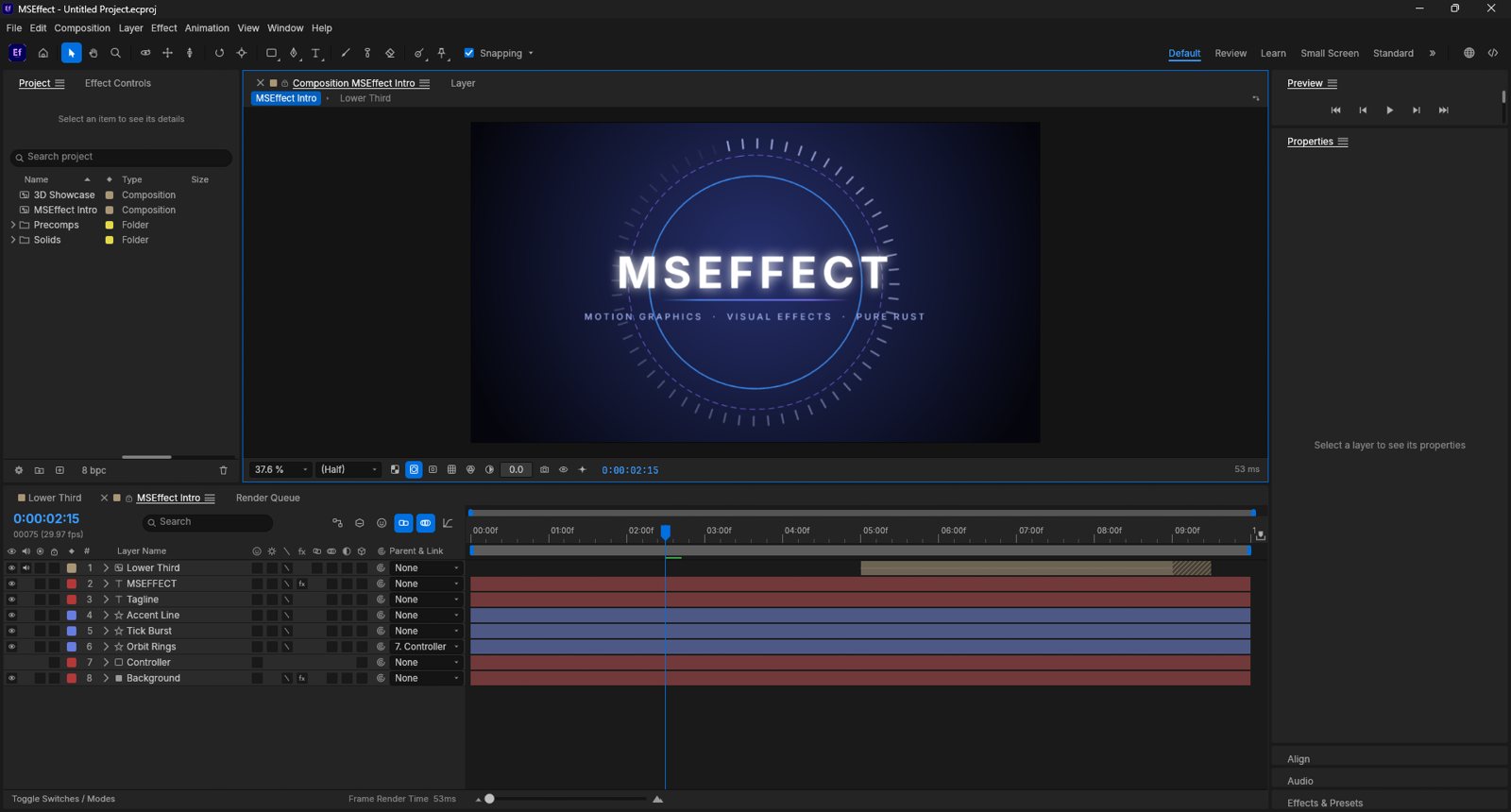1511x812 pixels.
Task: Open the Animation menu
Action: [x=207, y=28]
